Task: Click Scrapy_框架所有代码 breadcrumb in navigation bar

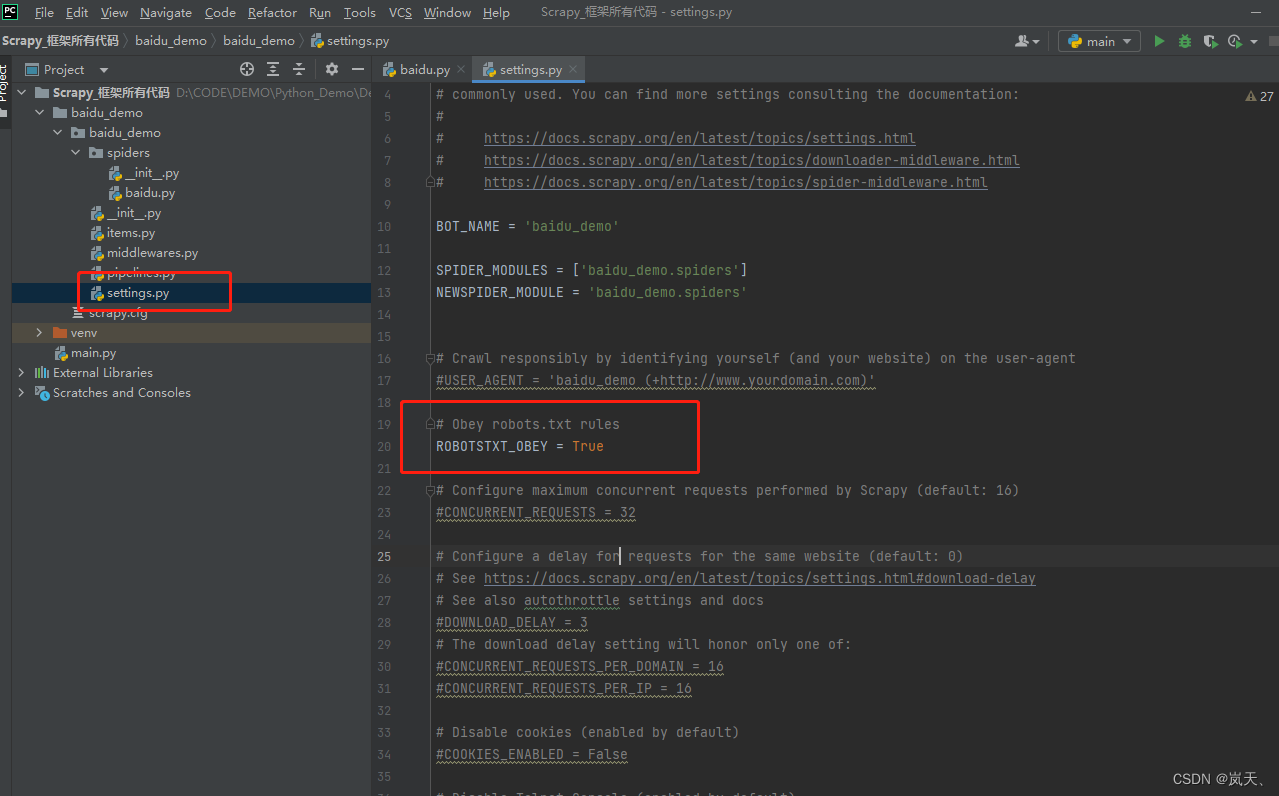Action: tap(60, 41)
